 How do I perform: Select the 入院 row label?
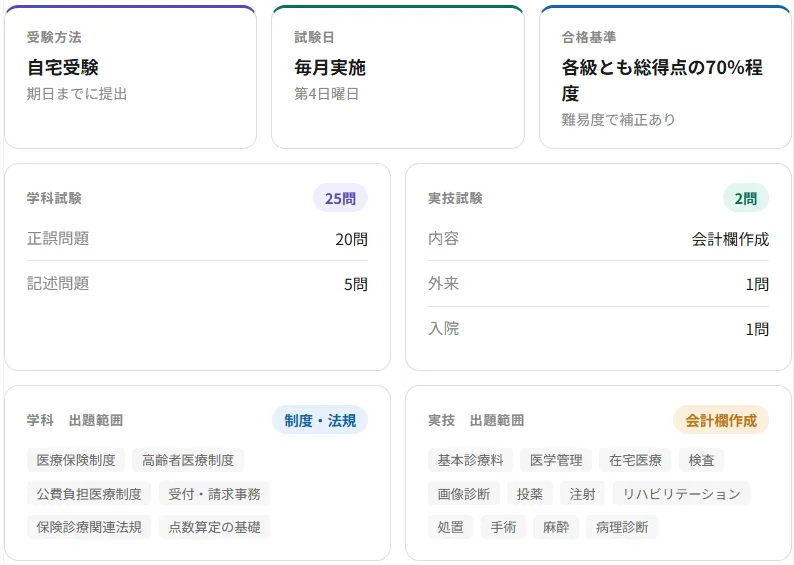444,329
